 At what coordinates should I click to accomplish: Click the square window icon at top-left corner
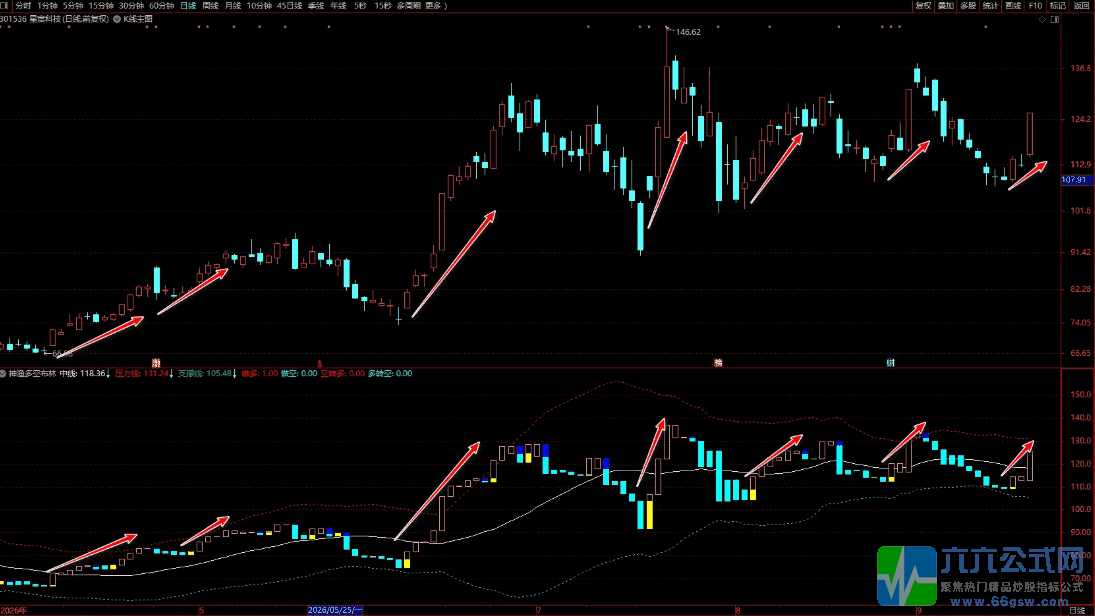tap(5, 6)
